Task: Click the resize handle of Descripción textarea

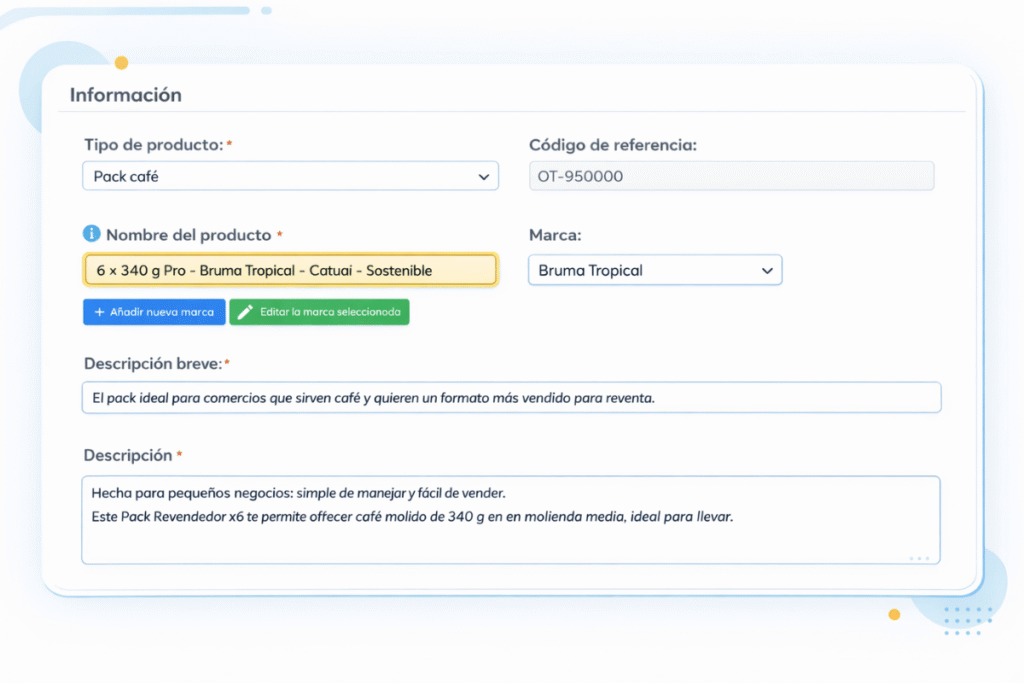Action: pyautogui.click(x=920, y=558)
